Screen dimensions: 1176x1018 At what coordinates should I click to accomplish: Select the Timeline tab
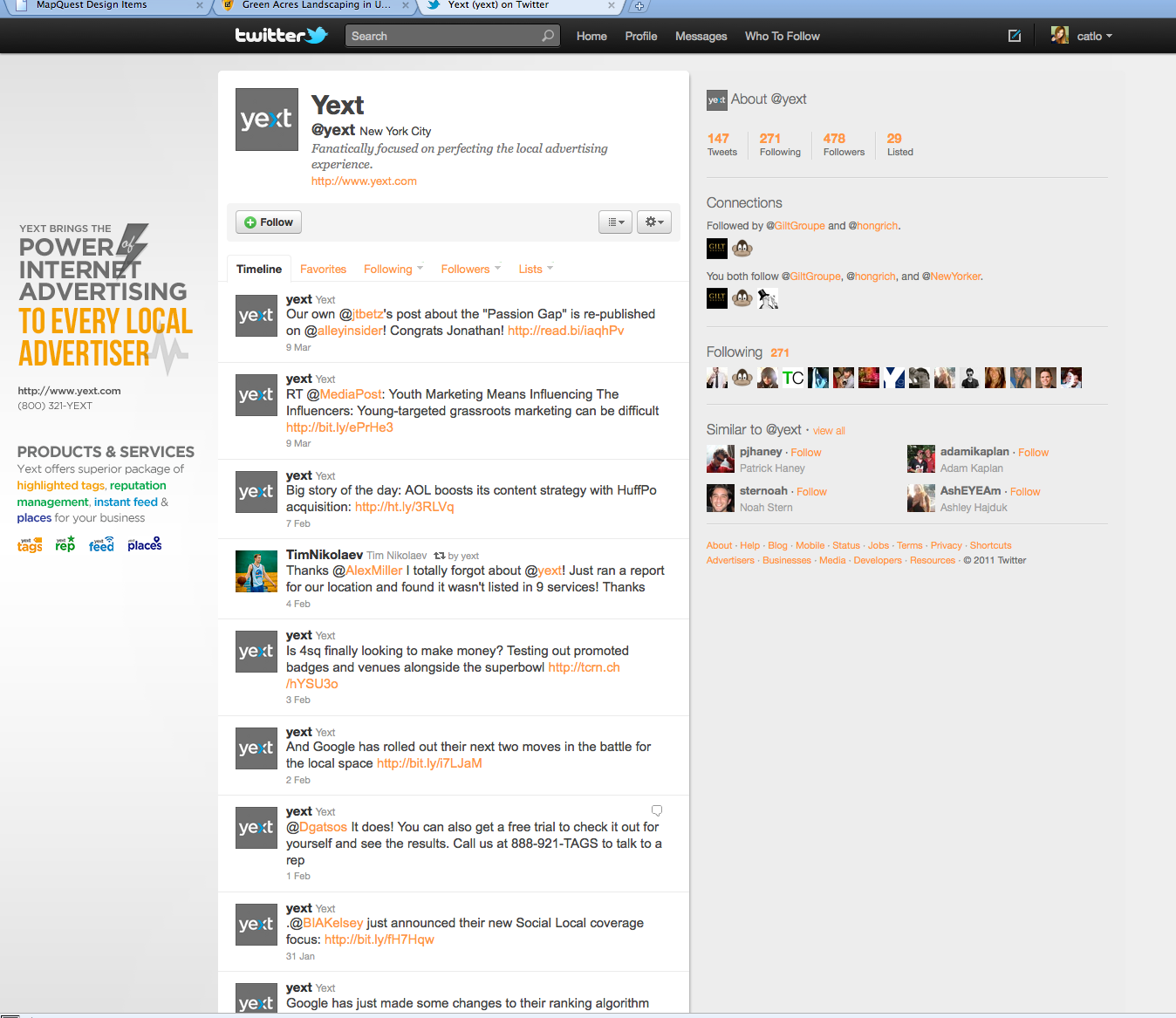tap(259, 269)
